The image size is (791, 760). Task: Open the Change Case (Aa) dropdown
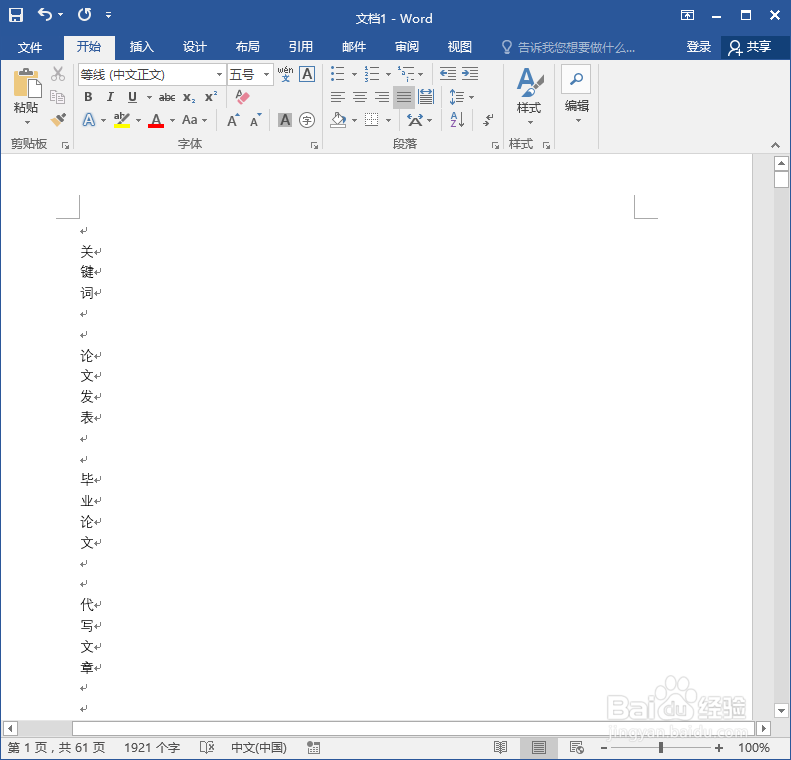coord(194,120)
